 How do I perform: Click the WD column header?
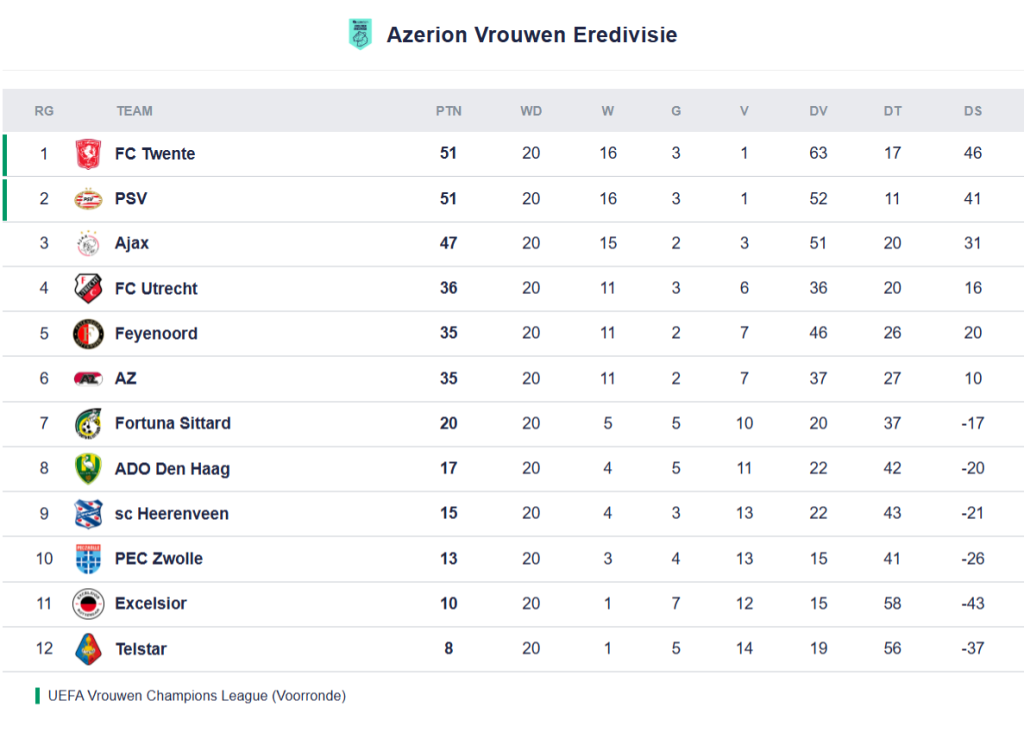[x=531, y=111]
